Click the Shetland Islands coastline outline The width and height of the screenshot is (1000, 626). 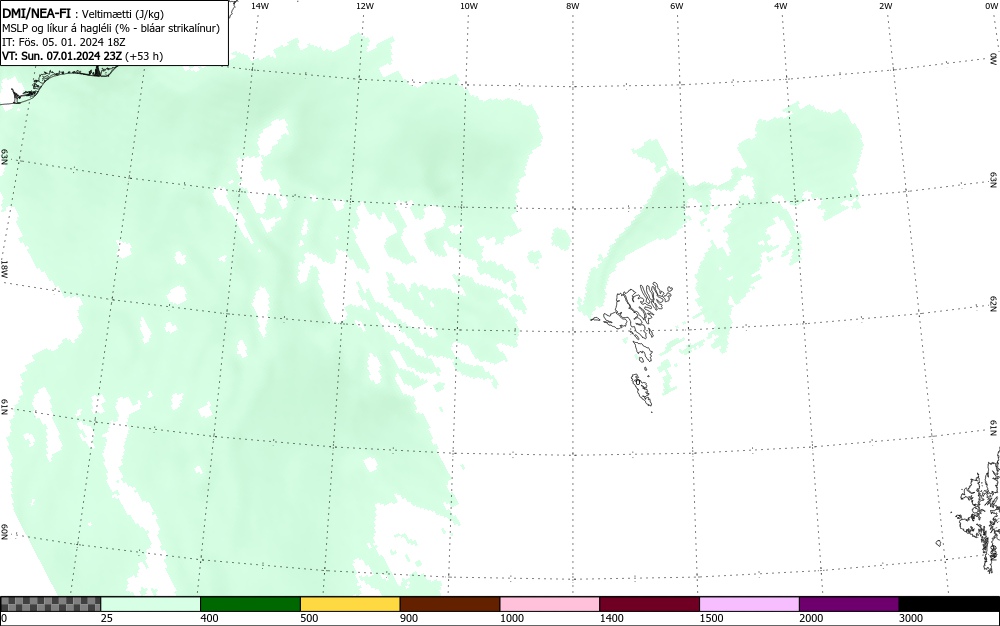[979, 510]
